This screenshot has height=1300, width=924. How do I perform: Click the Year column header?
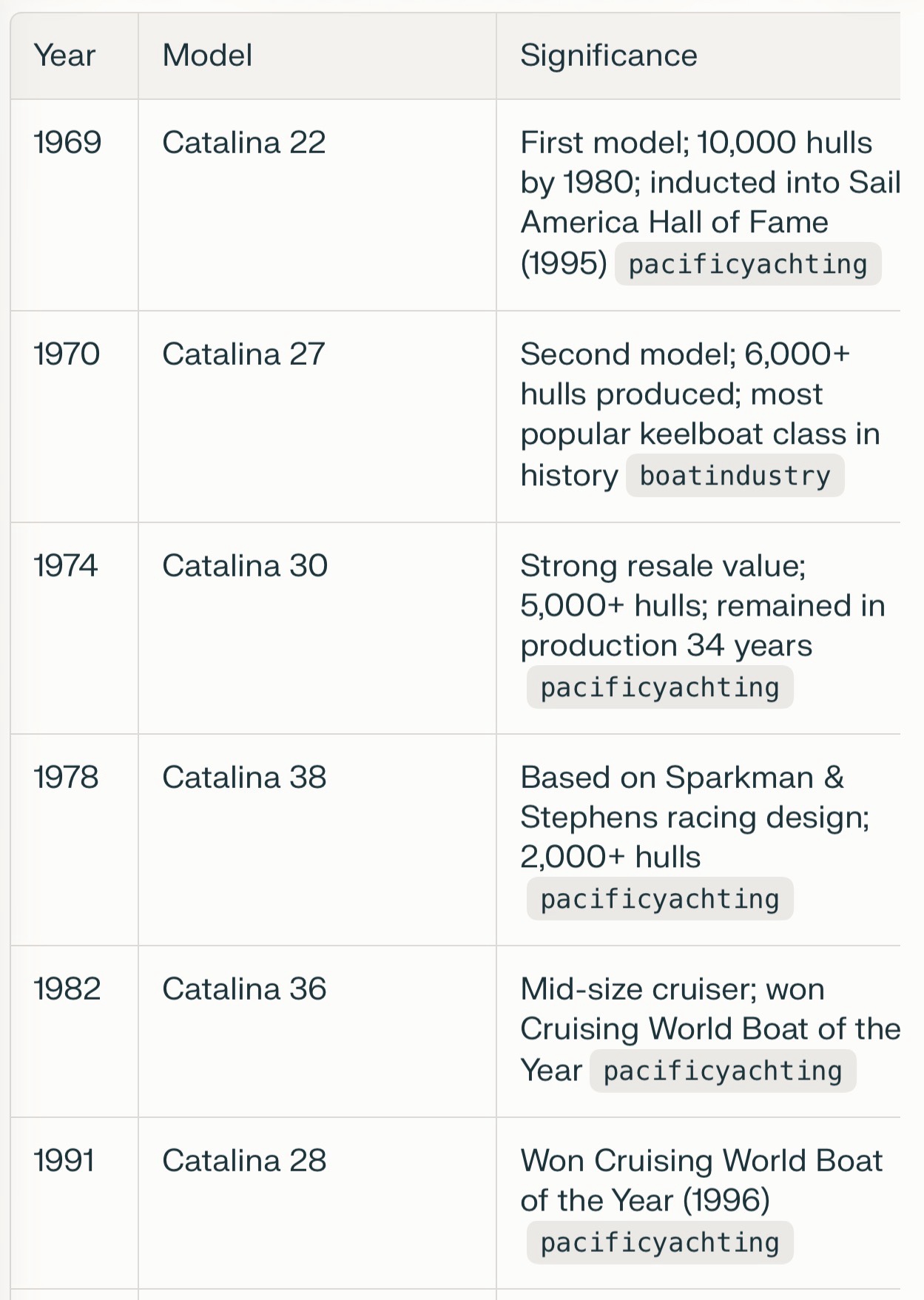(x=65, y=55)
